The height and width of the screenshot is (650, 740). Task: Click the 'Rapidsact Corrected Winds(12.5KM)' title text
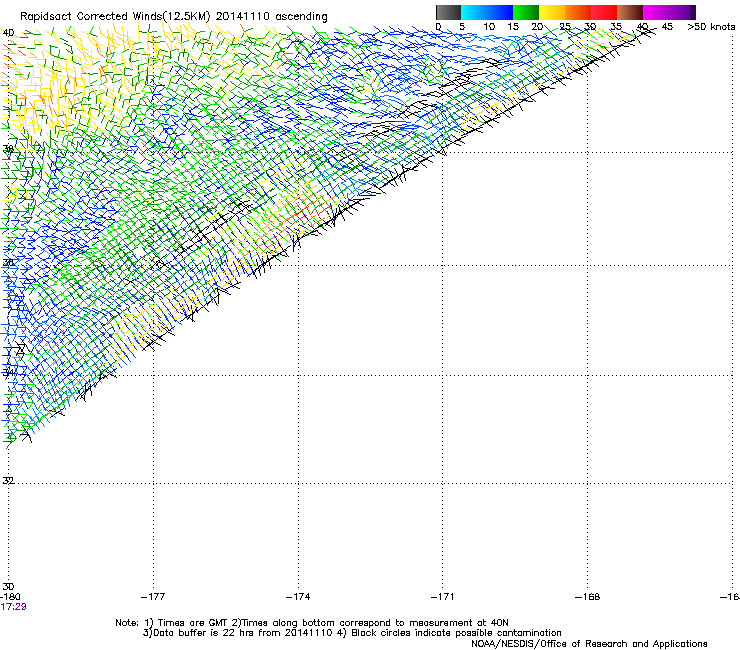116,17
